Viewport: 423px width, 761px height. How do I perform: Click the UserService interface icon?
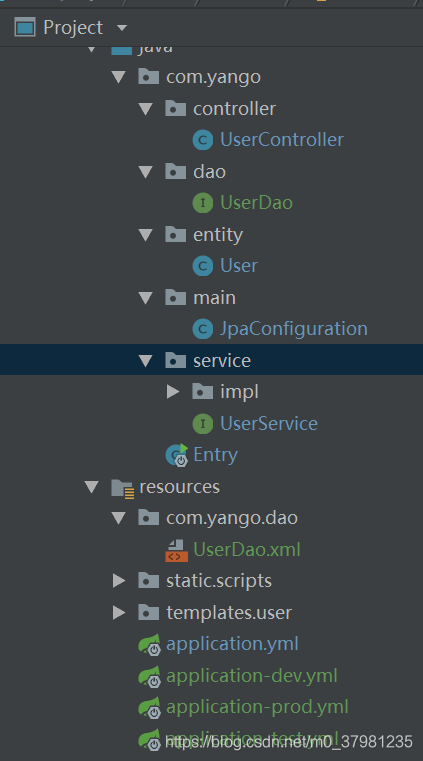point(203,424)
